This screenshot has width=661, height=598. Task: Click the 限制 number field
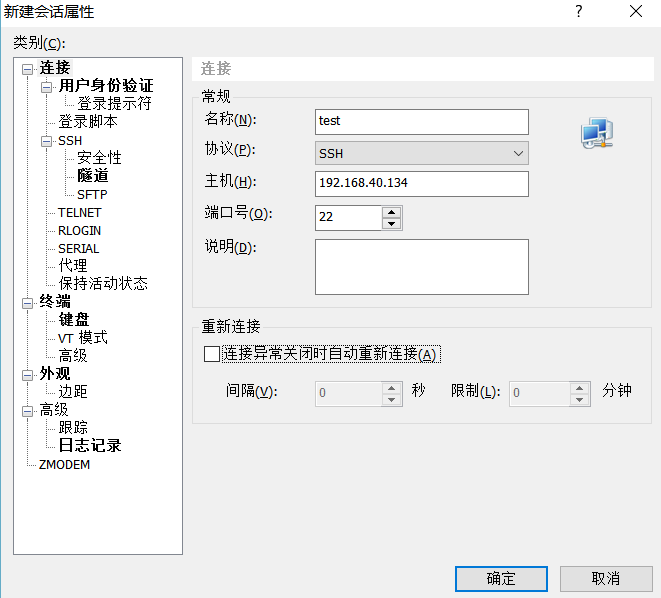(x=540, y=394)
